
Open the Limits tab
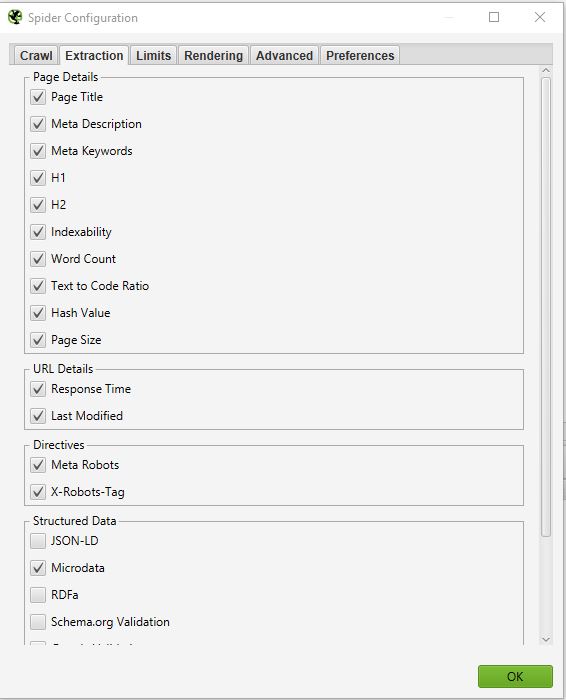(x=154, y=55)
